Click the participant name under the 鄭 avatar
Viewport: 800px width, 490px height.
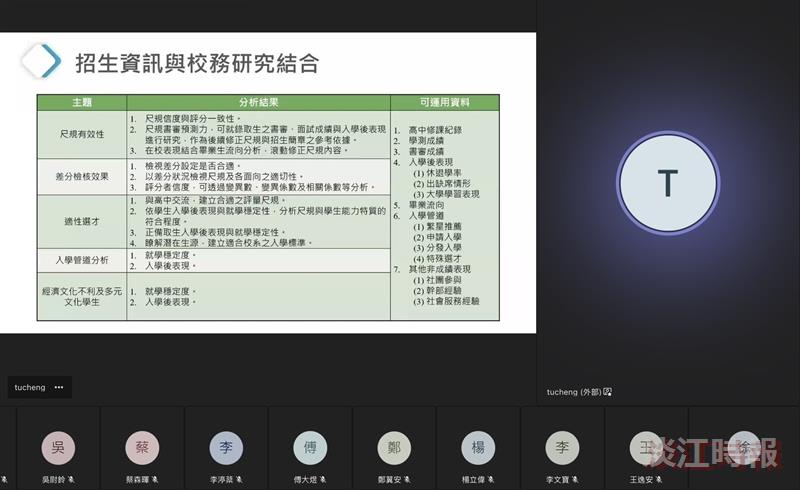pyautogui.click(x=390, y=480)
